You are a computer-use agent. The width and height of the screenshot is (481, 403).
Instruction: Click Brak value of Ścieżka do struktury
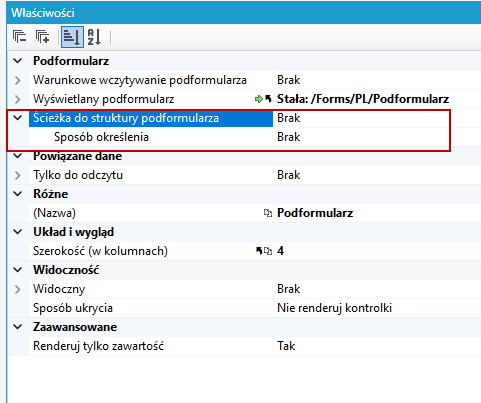pos(289,118)
